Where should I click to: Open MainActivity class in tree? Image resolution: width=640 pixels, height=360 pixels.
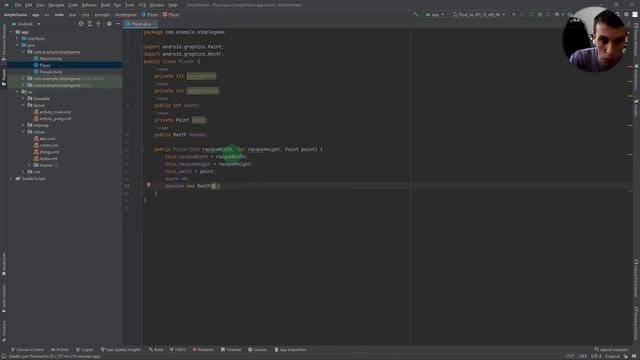48,59
